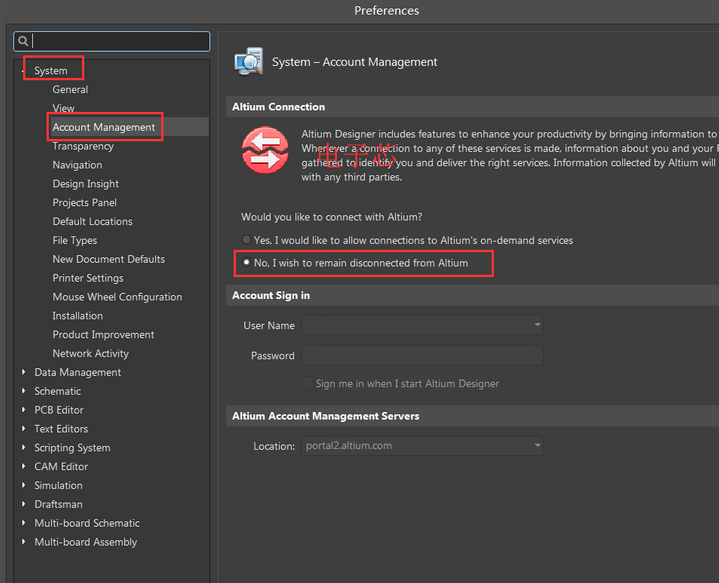Click the Data Management label

[x=77, y=372]
